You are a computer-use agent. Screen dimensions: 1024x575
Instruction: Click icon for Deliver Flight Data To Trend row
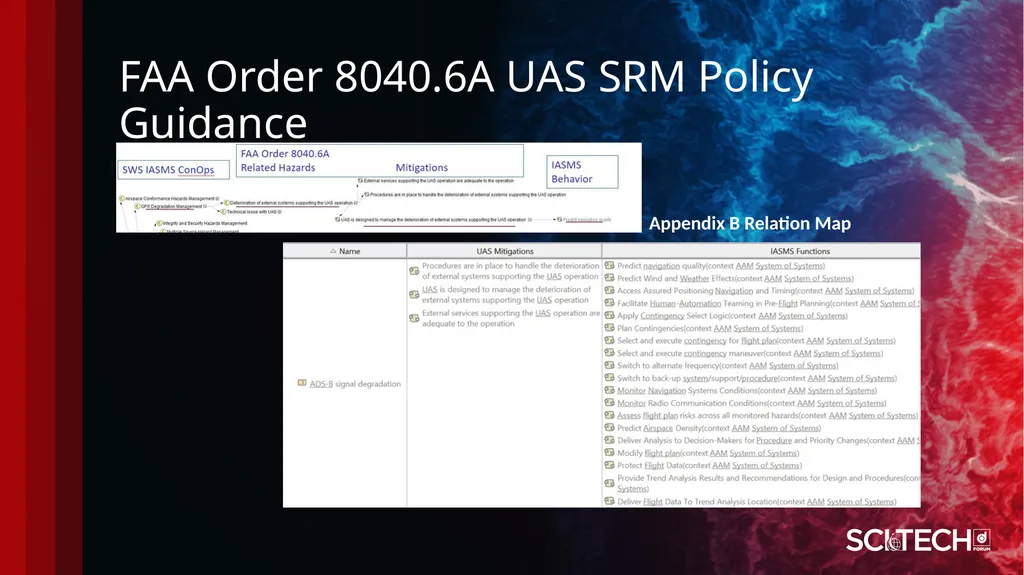[x=609, y=501]
